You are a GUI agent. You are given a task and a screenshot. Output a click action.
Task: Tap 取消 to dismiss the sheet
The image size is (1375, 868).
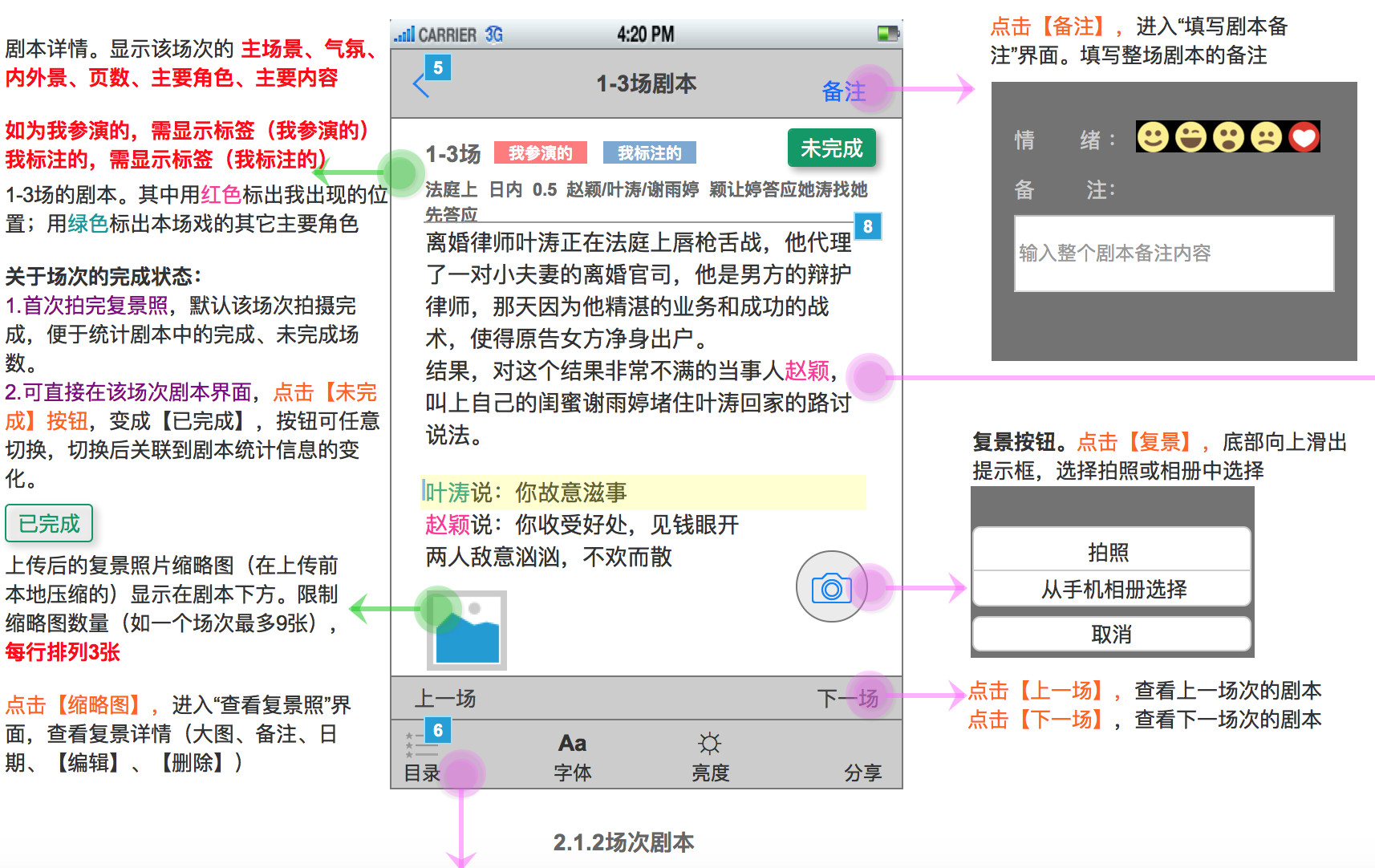(1111, 635)
